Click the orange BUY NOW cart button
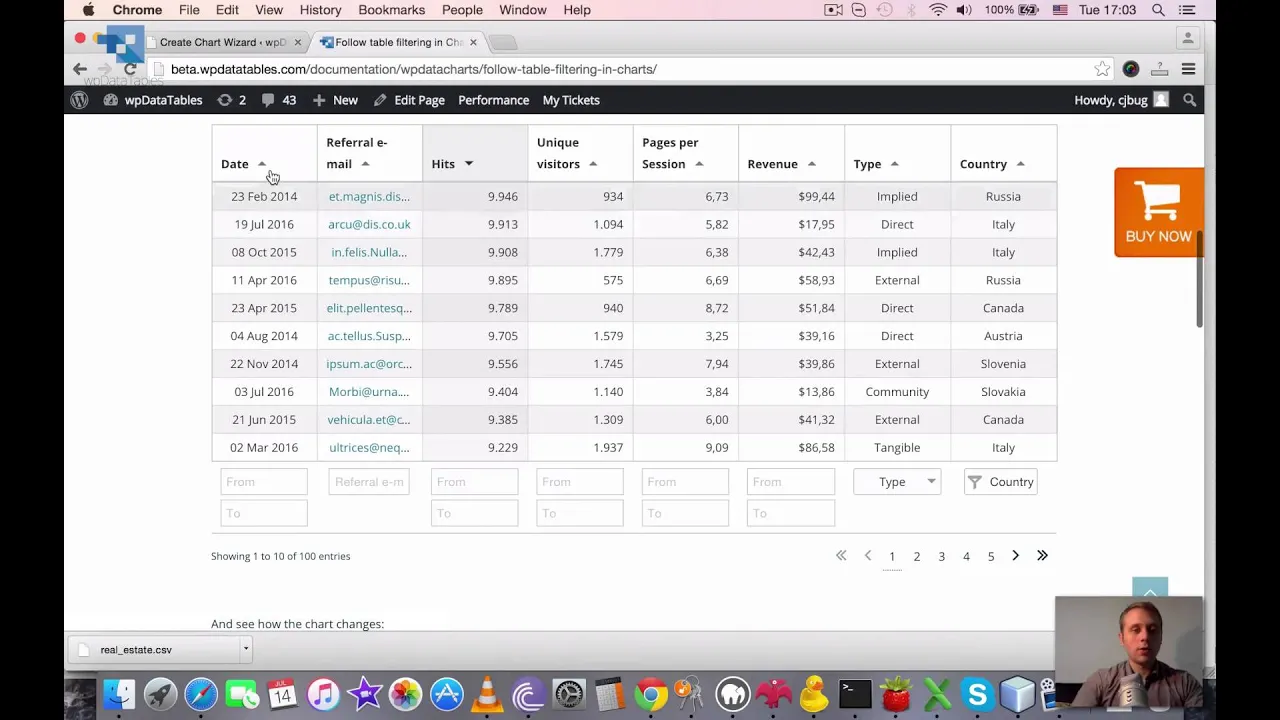The height and width of the screenshot is (720, 1280). point(1158,212)
